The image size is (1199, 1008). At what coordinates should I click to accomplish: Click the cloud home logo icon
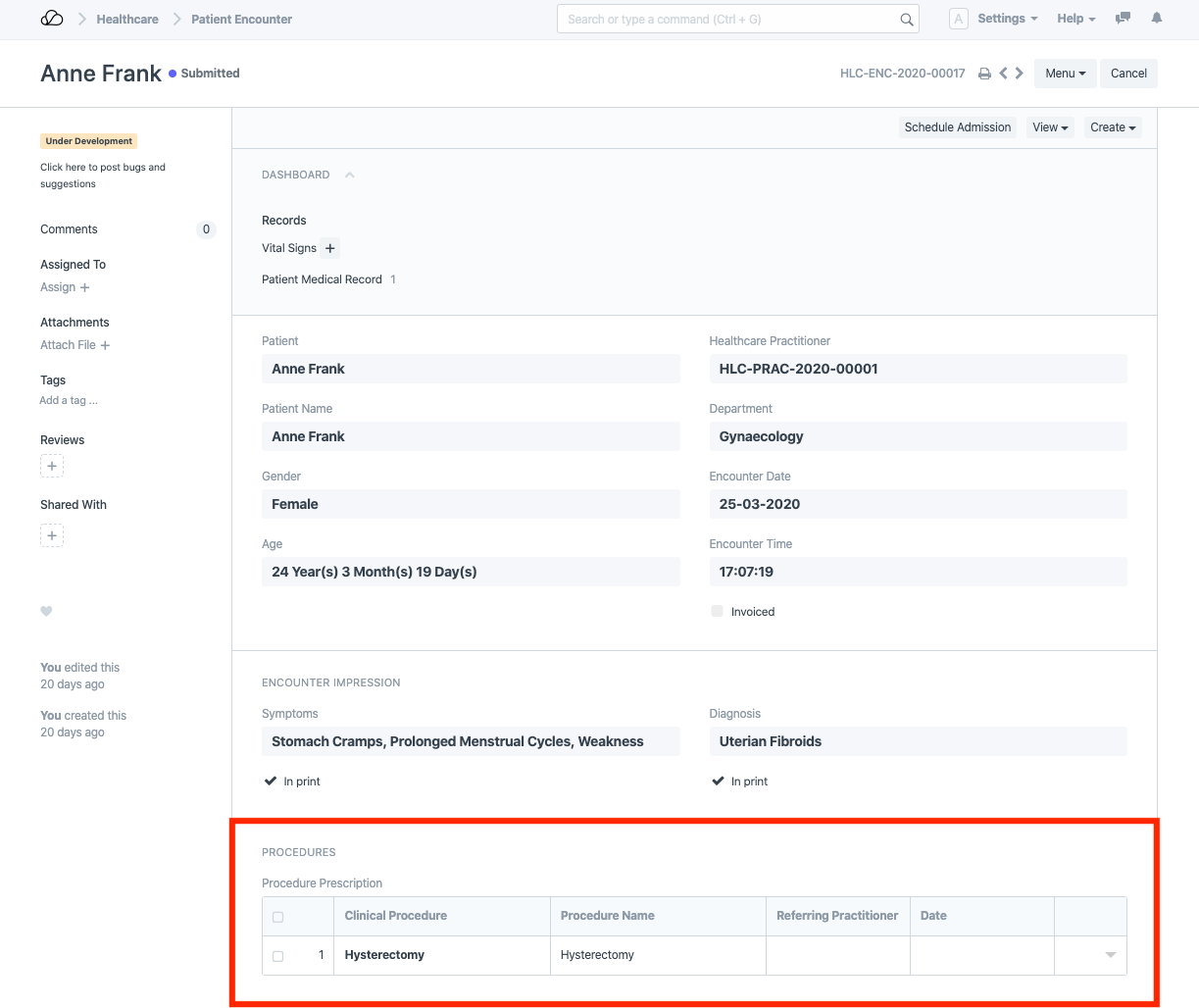(52, 19)
